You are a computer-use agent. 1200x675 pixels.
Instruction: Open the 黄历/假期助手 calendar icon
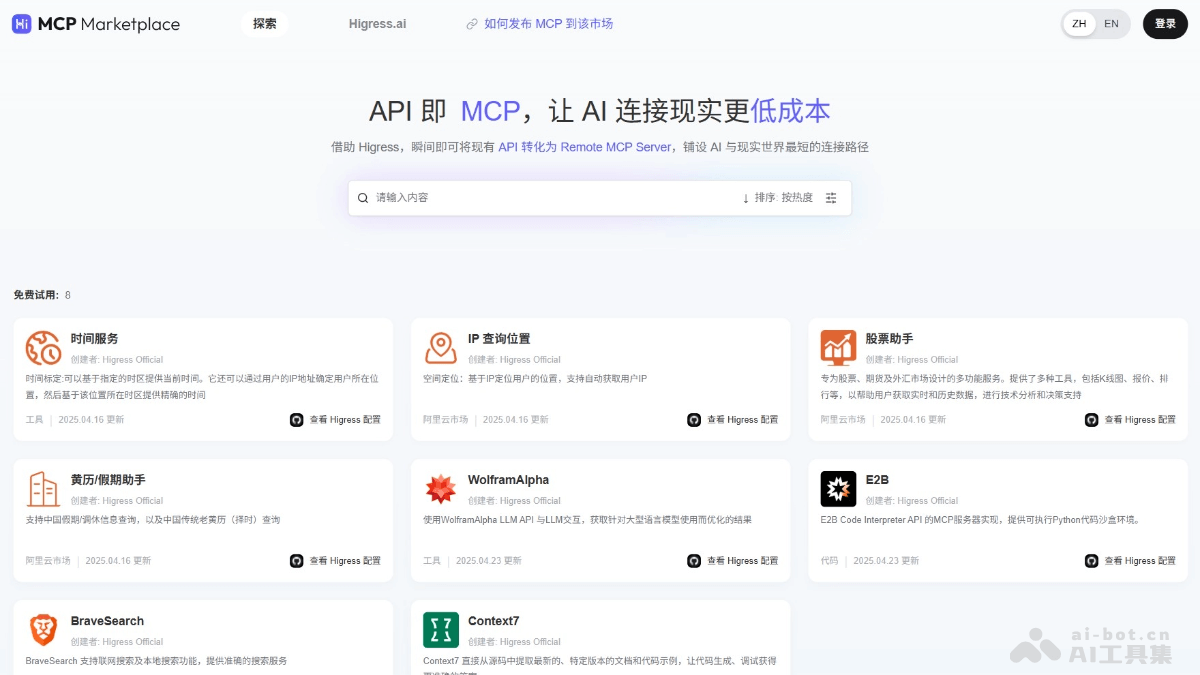(41, 490)
